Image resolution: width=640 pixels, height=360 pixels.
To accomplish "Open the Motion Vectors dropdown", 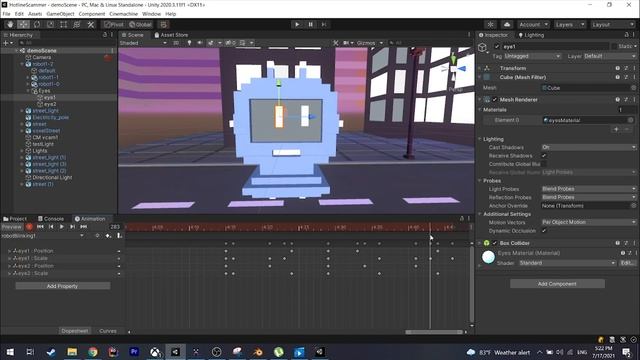I will click(589, 222).
